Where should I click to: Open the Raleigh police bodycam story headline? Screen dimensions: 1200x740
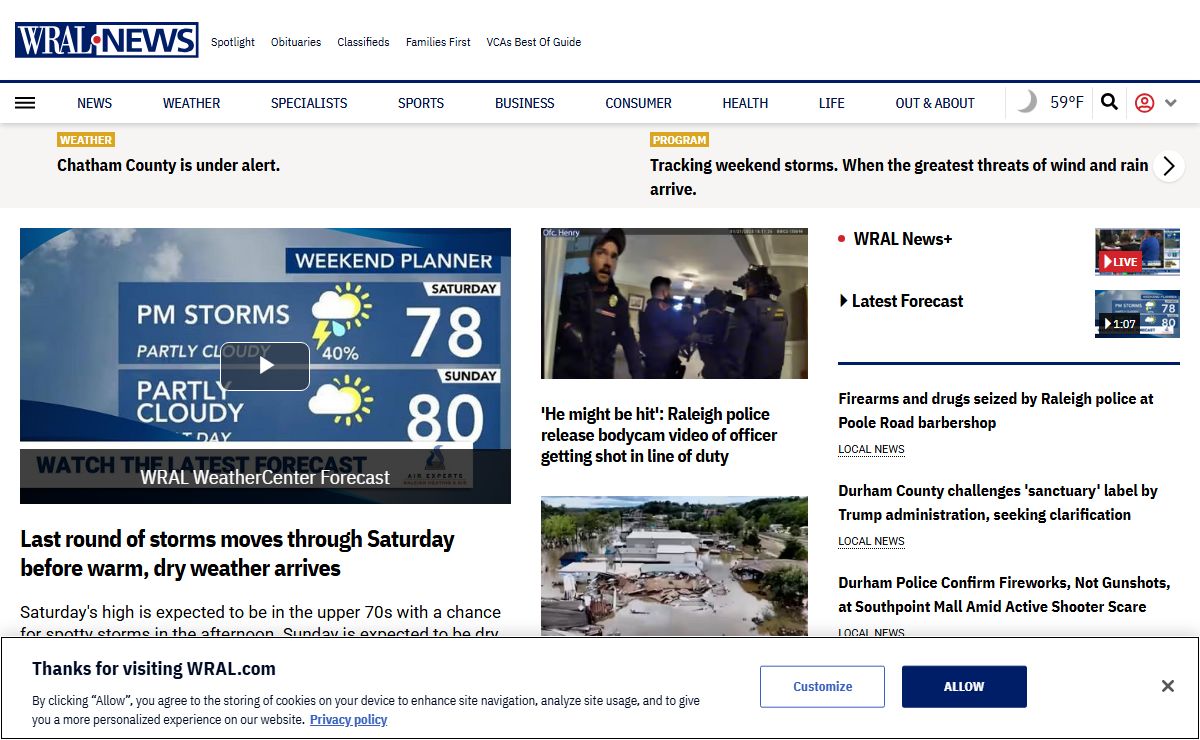coord(659,435)
